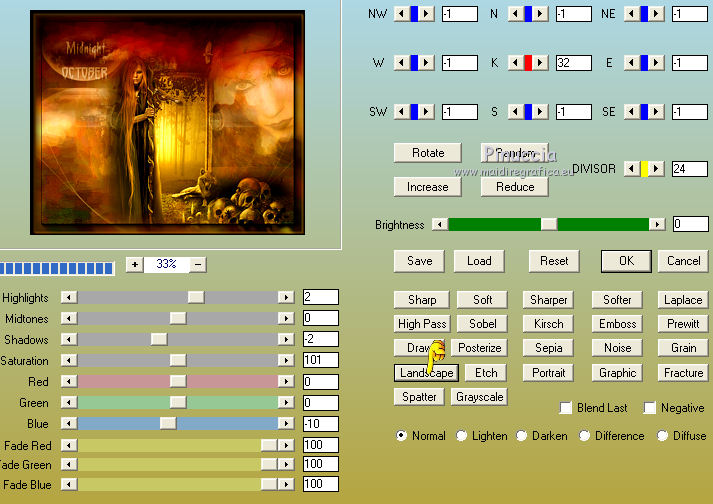Screen dimensions: 713x504
Task: Select the Lighten blend mode
Action: tap(462, 436)
